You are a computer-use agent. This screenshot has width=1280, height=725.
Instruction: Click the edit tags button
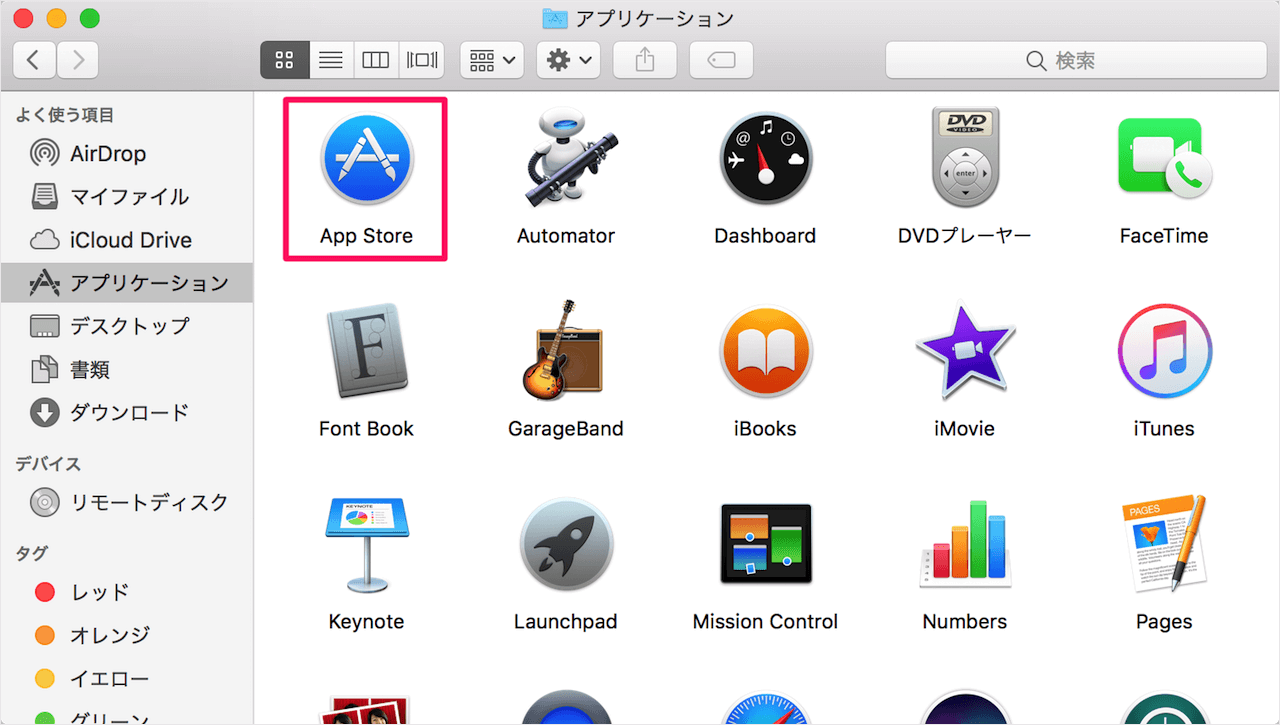tap(721, 60)
